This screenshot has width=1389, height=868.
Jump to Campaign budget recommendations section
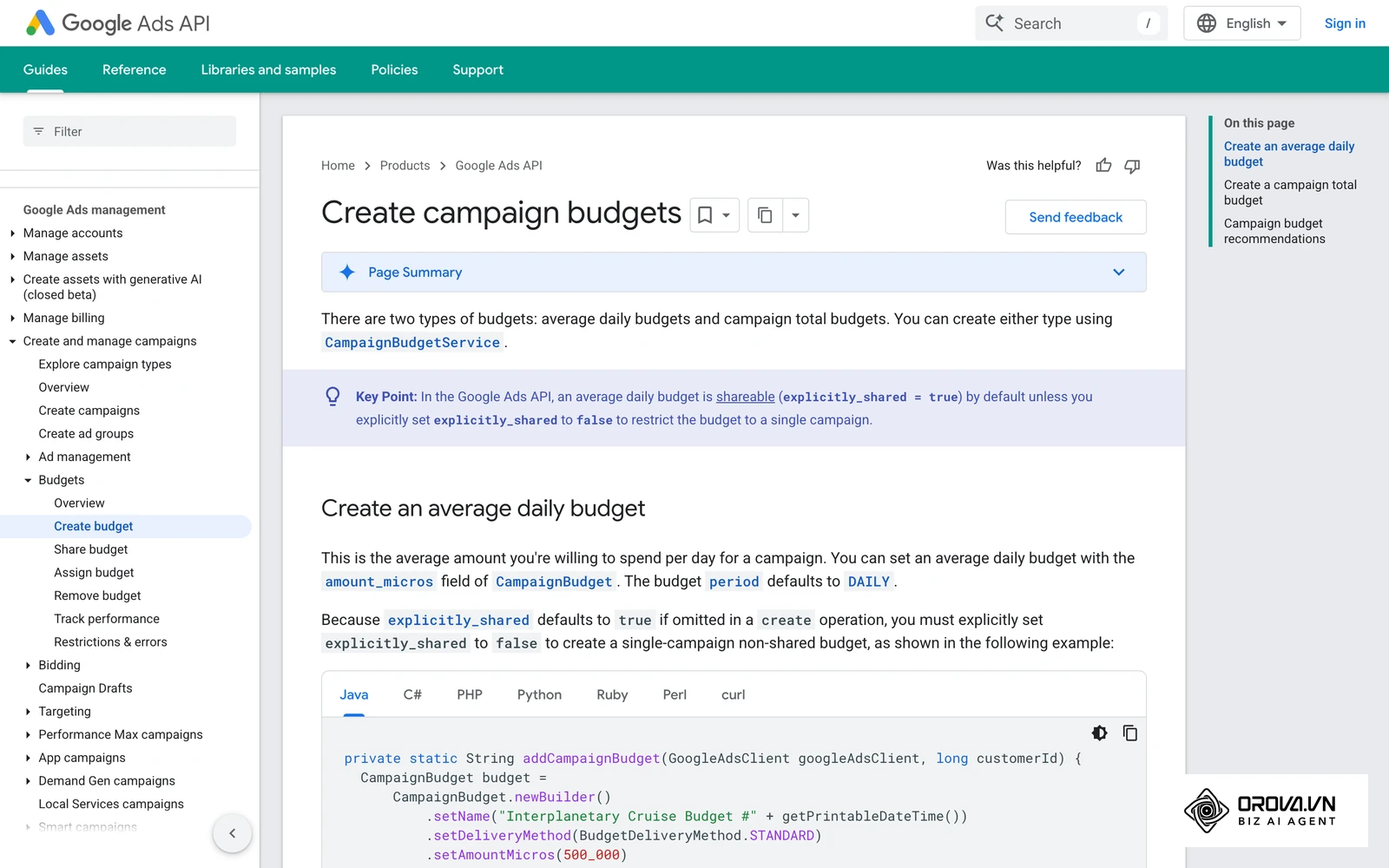pos(1274,231)
